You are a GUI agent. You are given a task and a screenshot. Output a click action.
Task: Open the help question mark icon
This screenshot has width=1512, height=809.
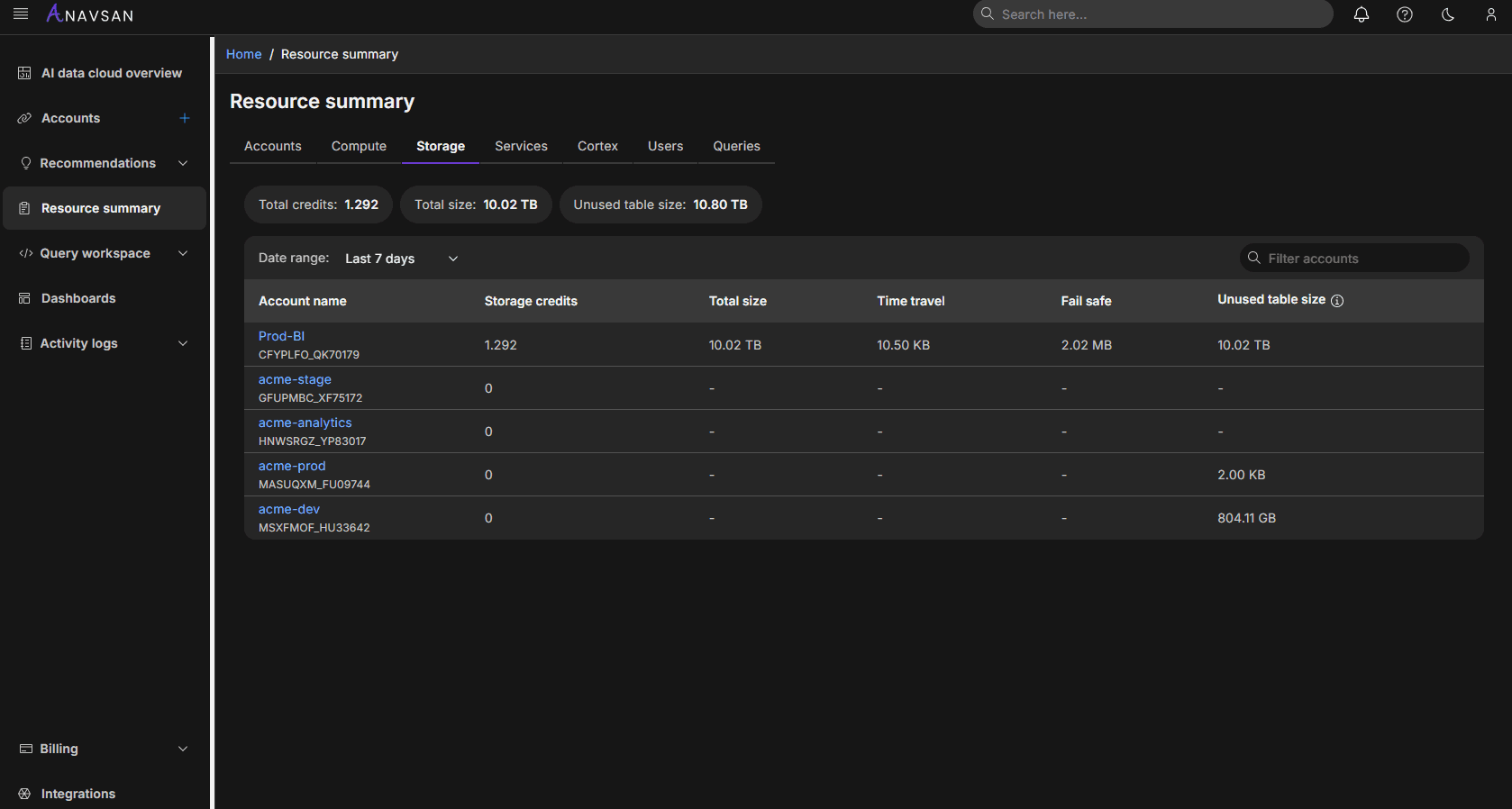coord(1405,14)
